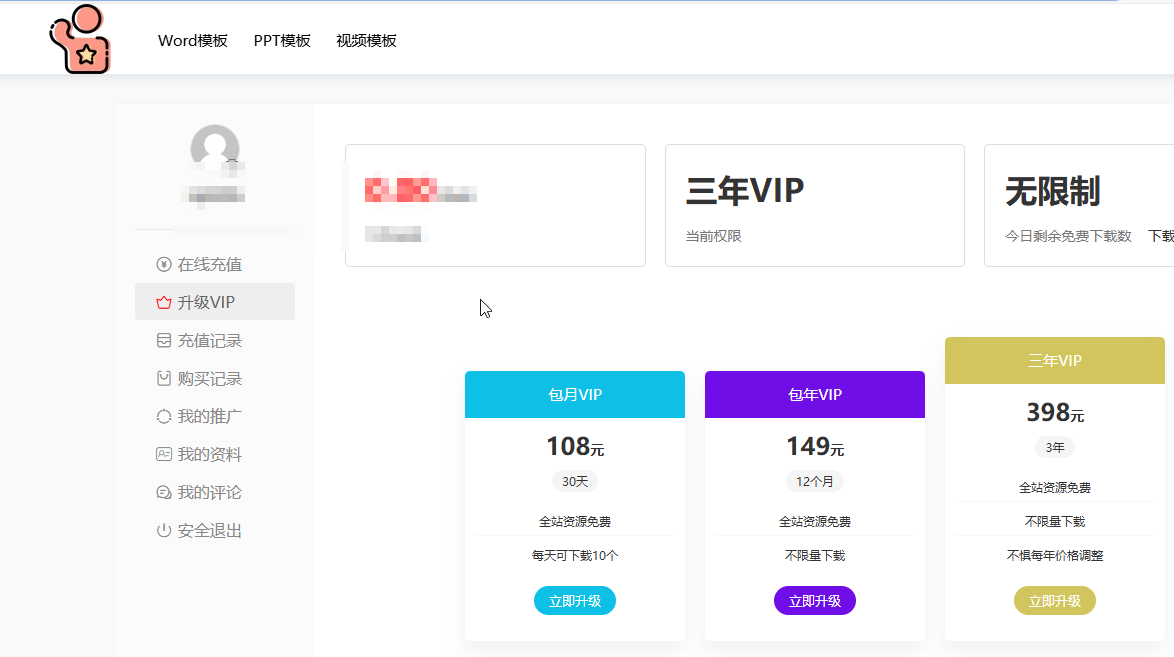The height and width of the screenshot is (657, 1174).
Task: Click the crown icon beside 升级VIP
Action: coord(163,303)
